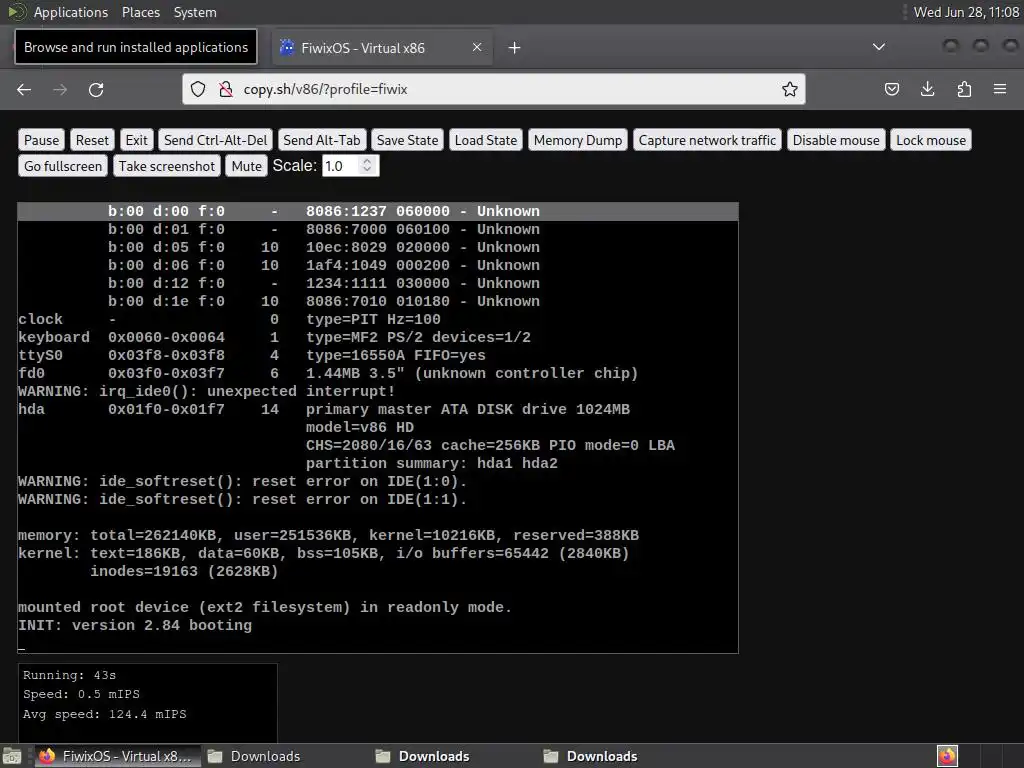
Task: Toggle the Disable mouse button
Action: tap(836, 140)
